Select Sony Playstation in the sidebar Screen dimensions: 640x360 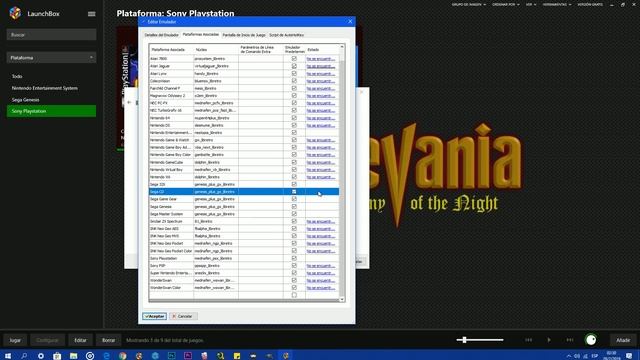click(51, 111)
